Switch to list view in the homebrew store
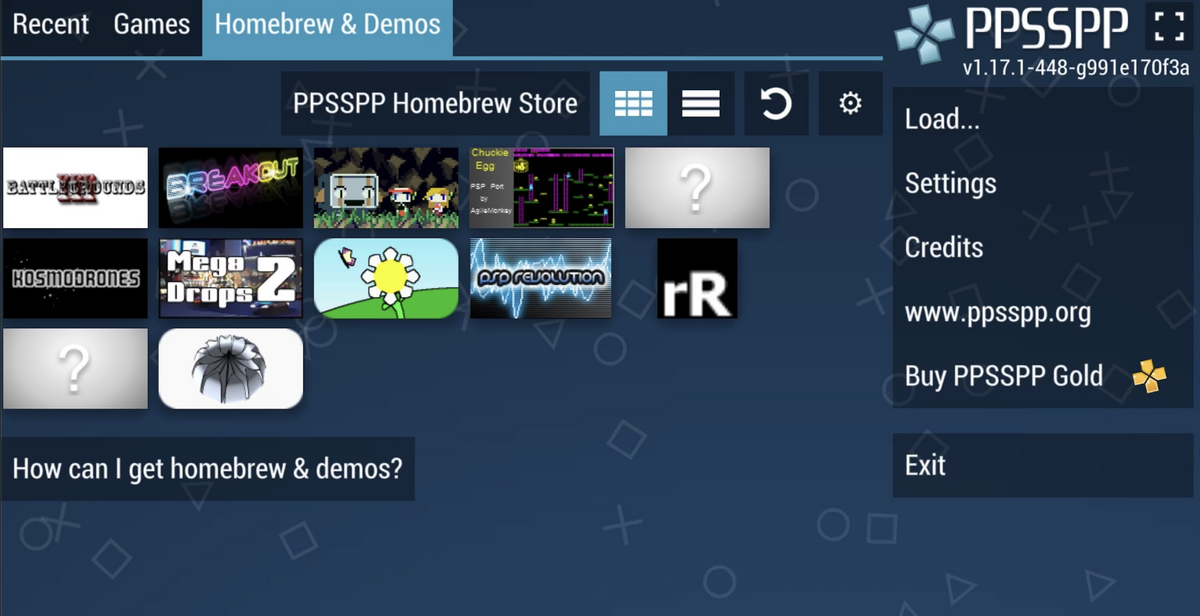This screenshot has width=1200, height=616. coord(701,103)
